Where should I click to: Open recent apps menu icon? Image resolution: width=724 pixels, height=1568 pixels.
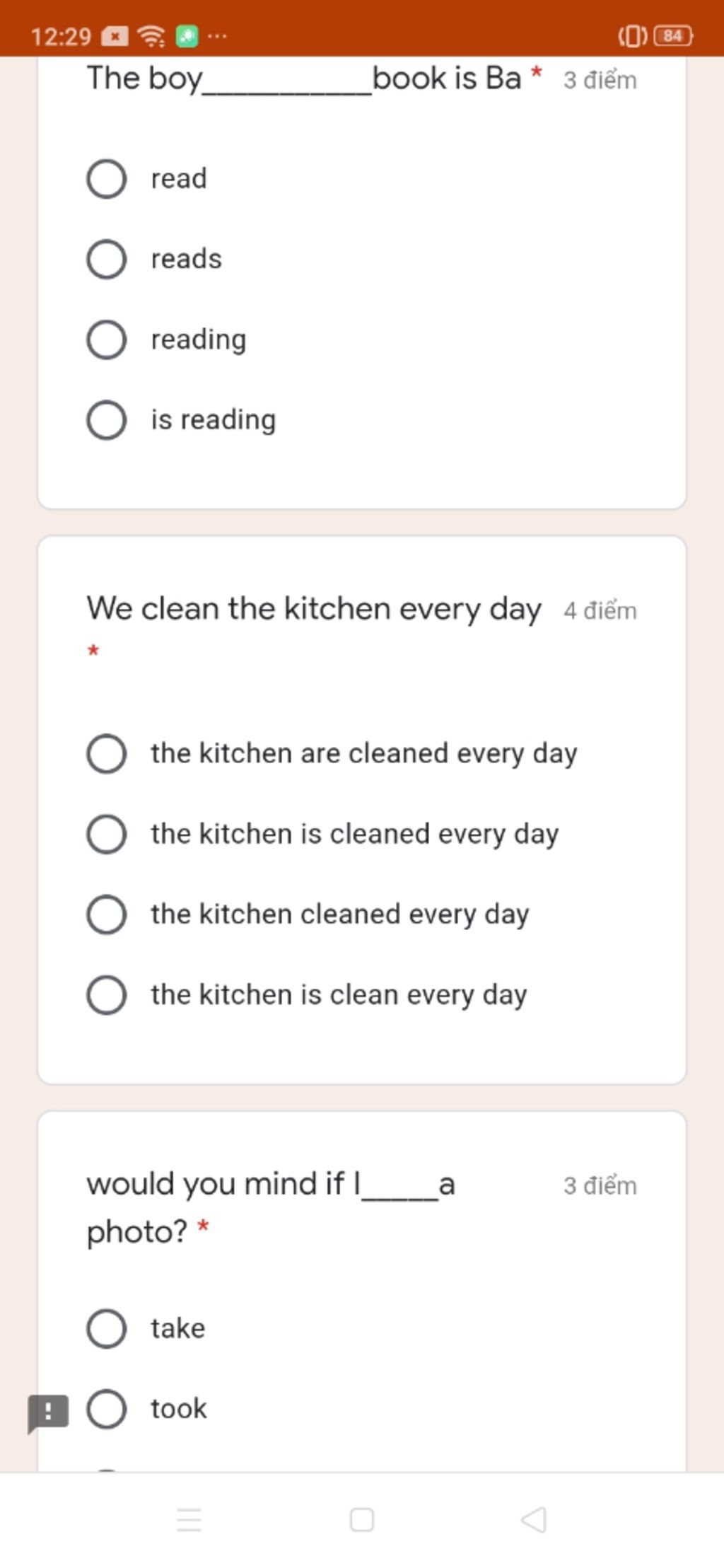tap(189, 1518)
